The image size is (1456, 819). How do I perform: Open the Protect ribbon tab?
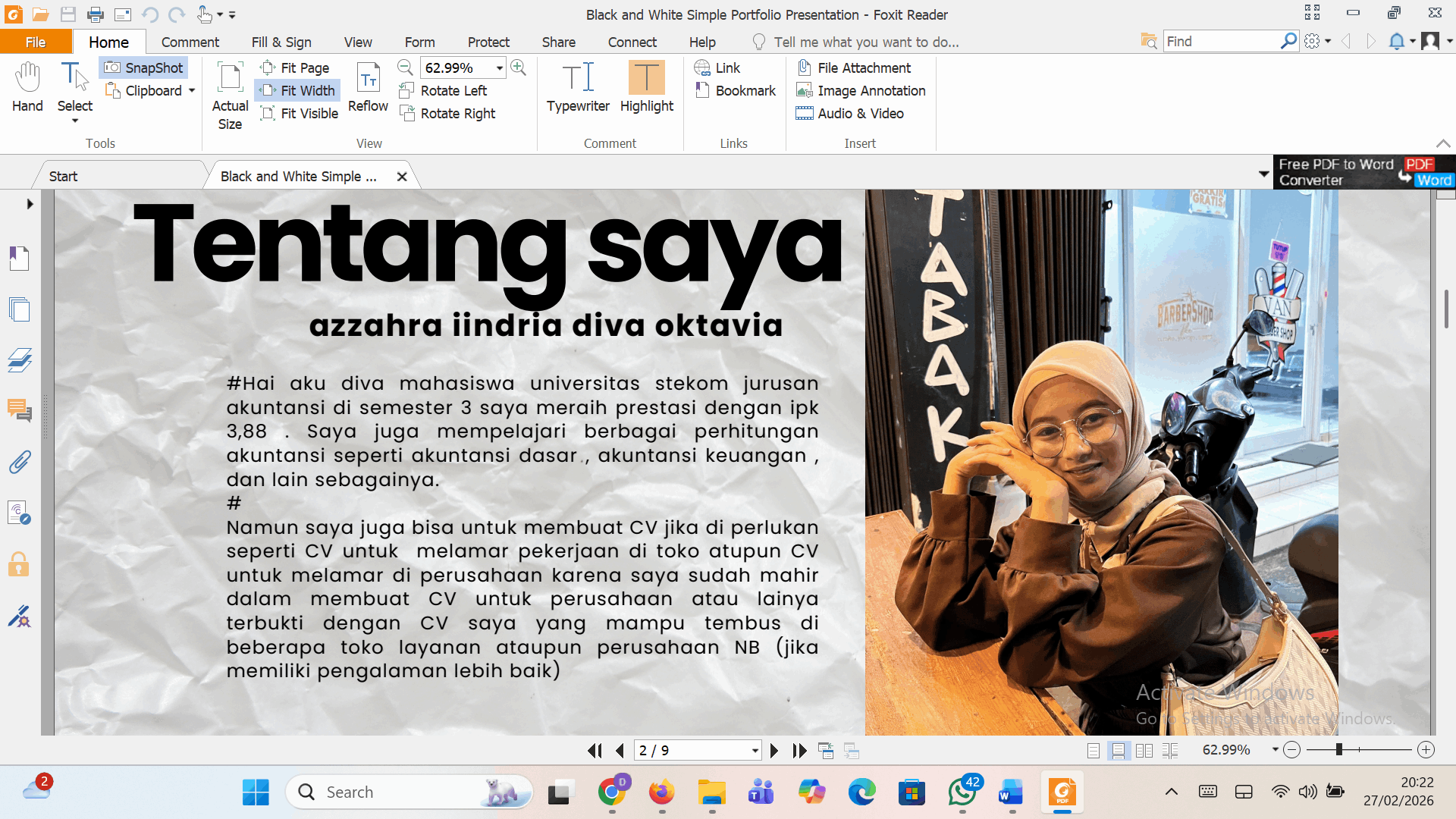(x=488, y=42)
